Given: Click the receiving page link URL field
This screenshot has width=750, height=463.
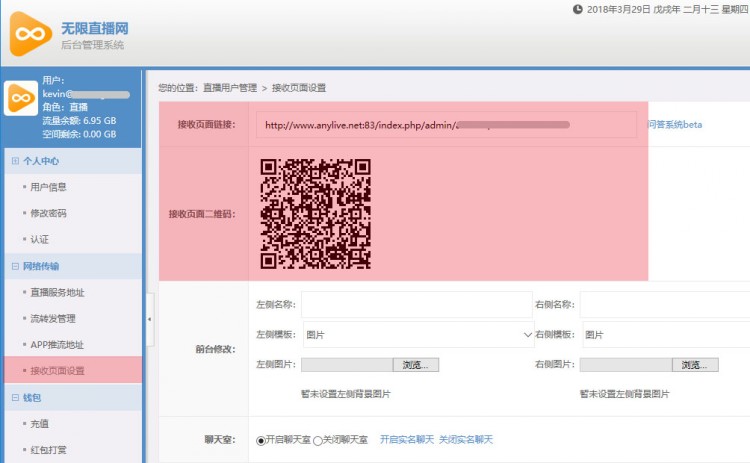Looking at the screenshot, I should 446,125.
